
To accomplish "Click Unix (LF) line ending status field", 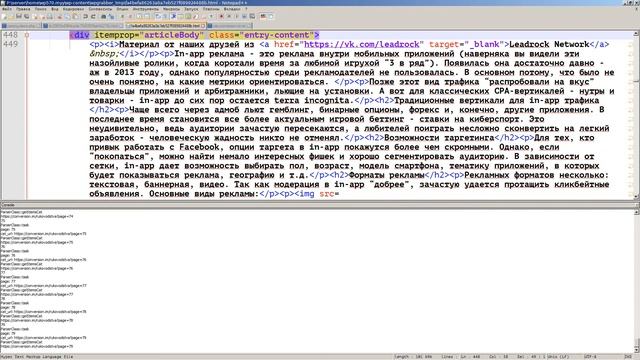I will (557, 357).
